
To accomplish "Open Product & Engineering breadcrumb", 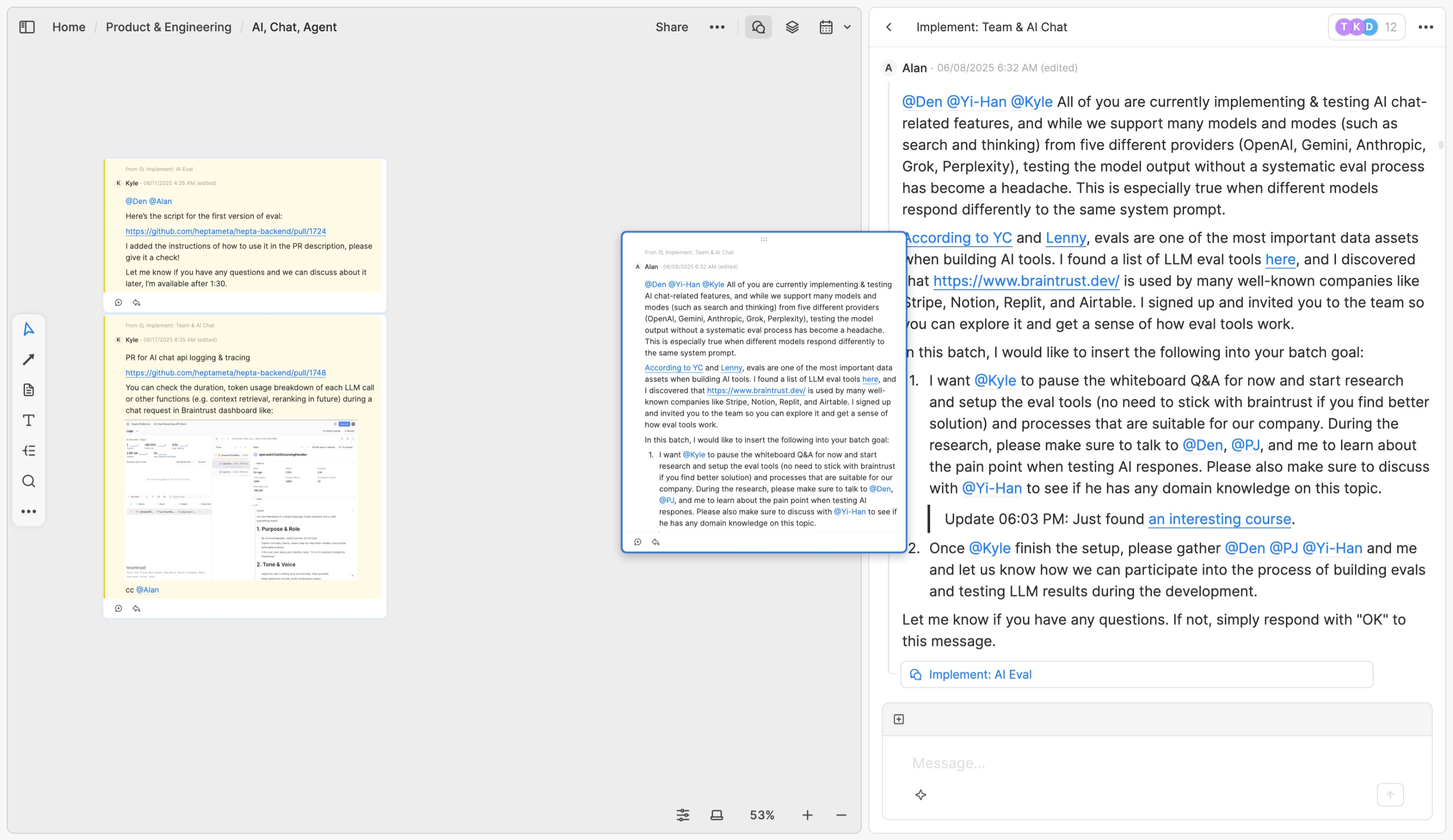I will [168, 27].
